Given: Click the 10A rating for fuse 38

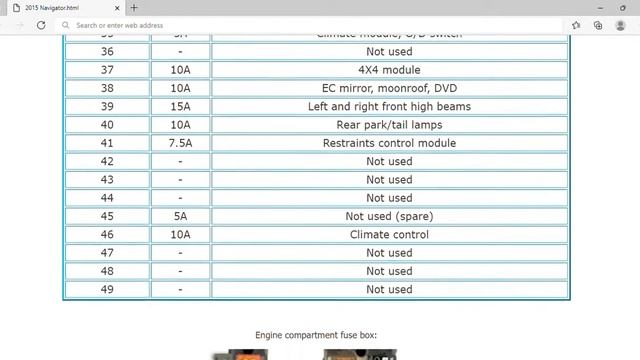Looking at the screenshot, I should pyautogui.click(x=180, y=88).
